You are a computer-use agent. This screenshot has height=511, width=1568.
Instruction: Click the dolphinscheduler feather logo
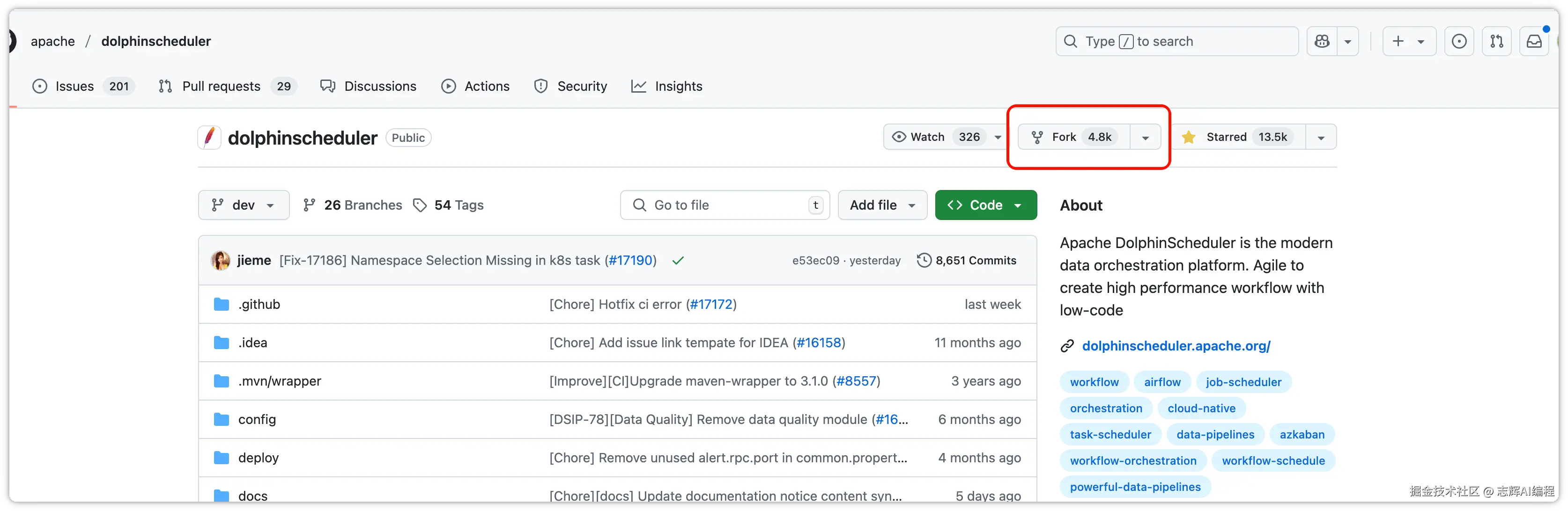click(209, 138)
